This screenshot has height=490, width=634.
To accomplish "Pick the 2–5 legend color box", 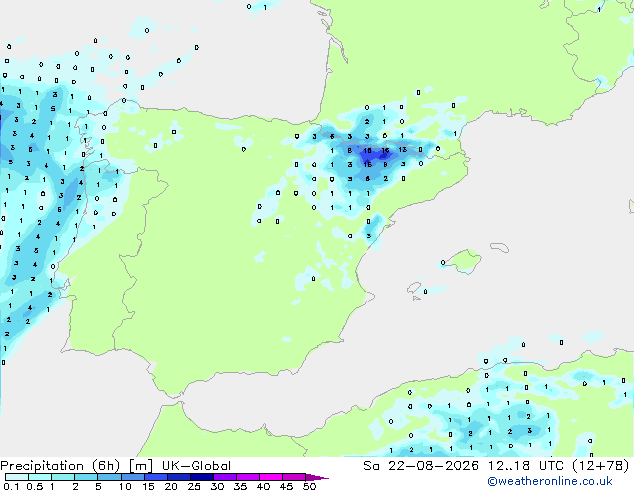I will point(86,477).
